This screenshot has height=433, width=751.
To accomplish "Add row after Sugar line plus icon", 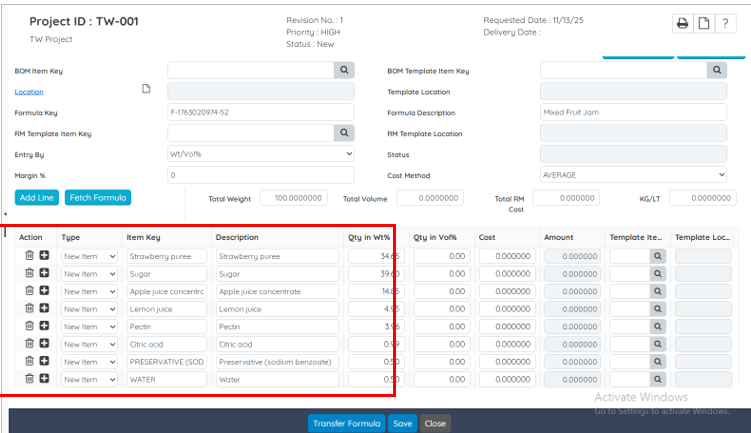I will (x=44, y=273).
